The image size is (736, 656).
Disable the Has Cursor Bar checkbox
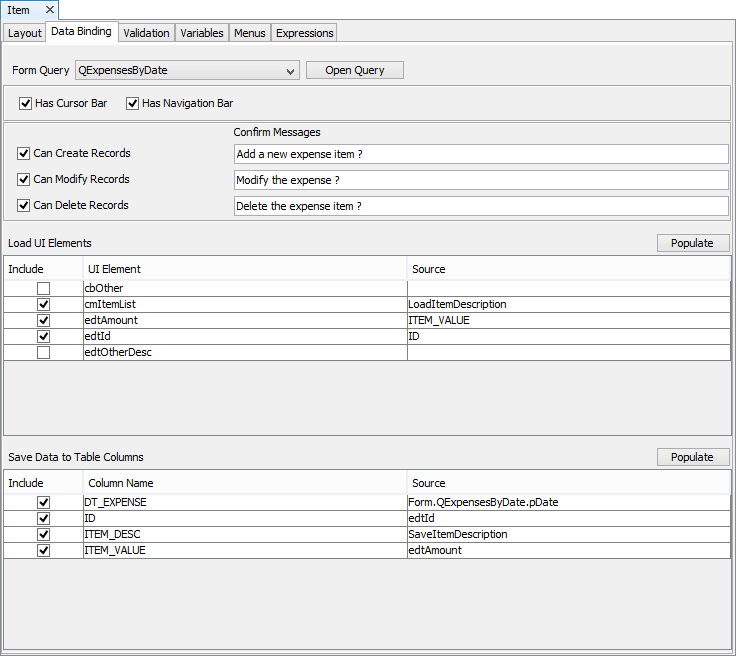click(x=25, y=103)
